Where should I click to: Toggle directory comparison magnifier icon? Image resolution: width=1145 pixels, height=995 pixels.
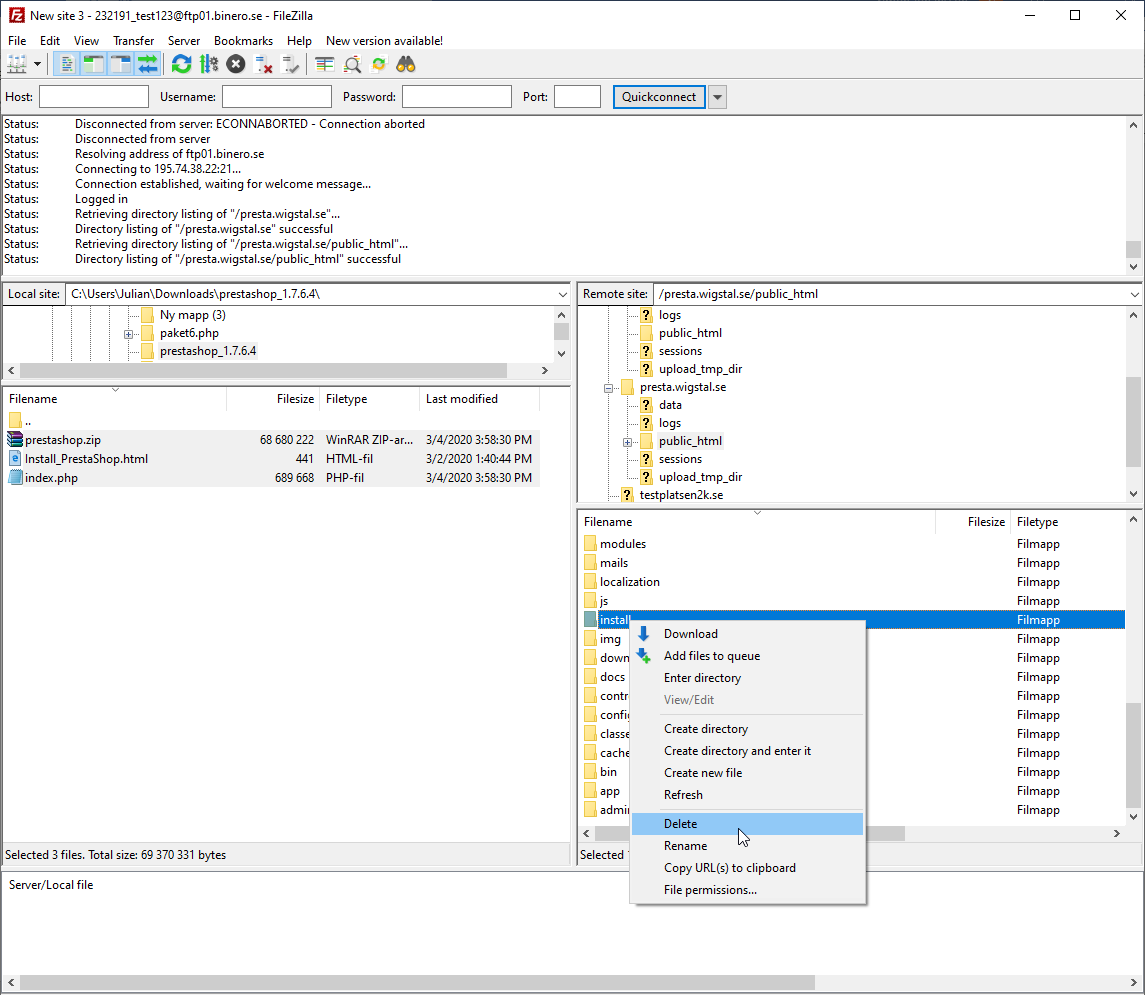(x=352, y=64)
